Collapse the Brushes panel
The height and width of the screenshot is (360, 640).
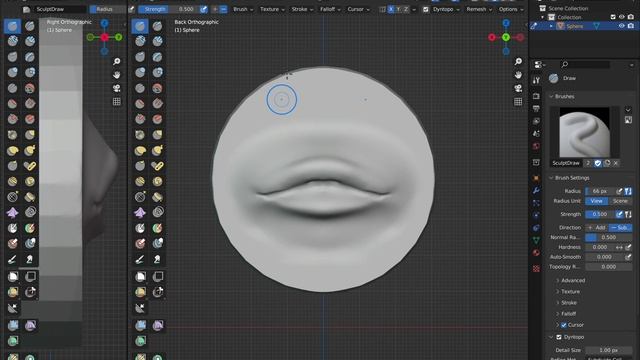click(562, 96)
